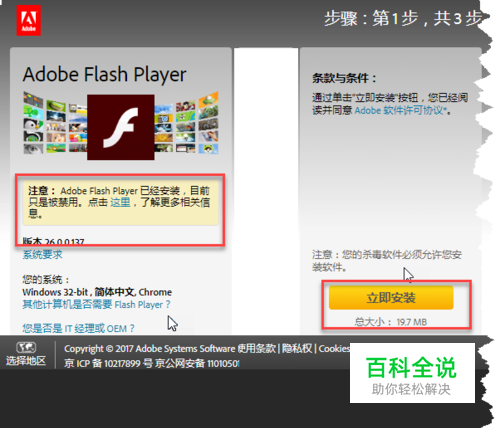500x428 pixels.
Task: Click the antivirus 注意 notice text
Action: 387,261
